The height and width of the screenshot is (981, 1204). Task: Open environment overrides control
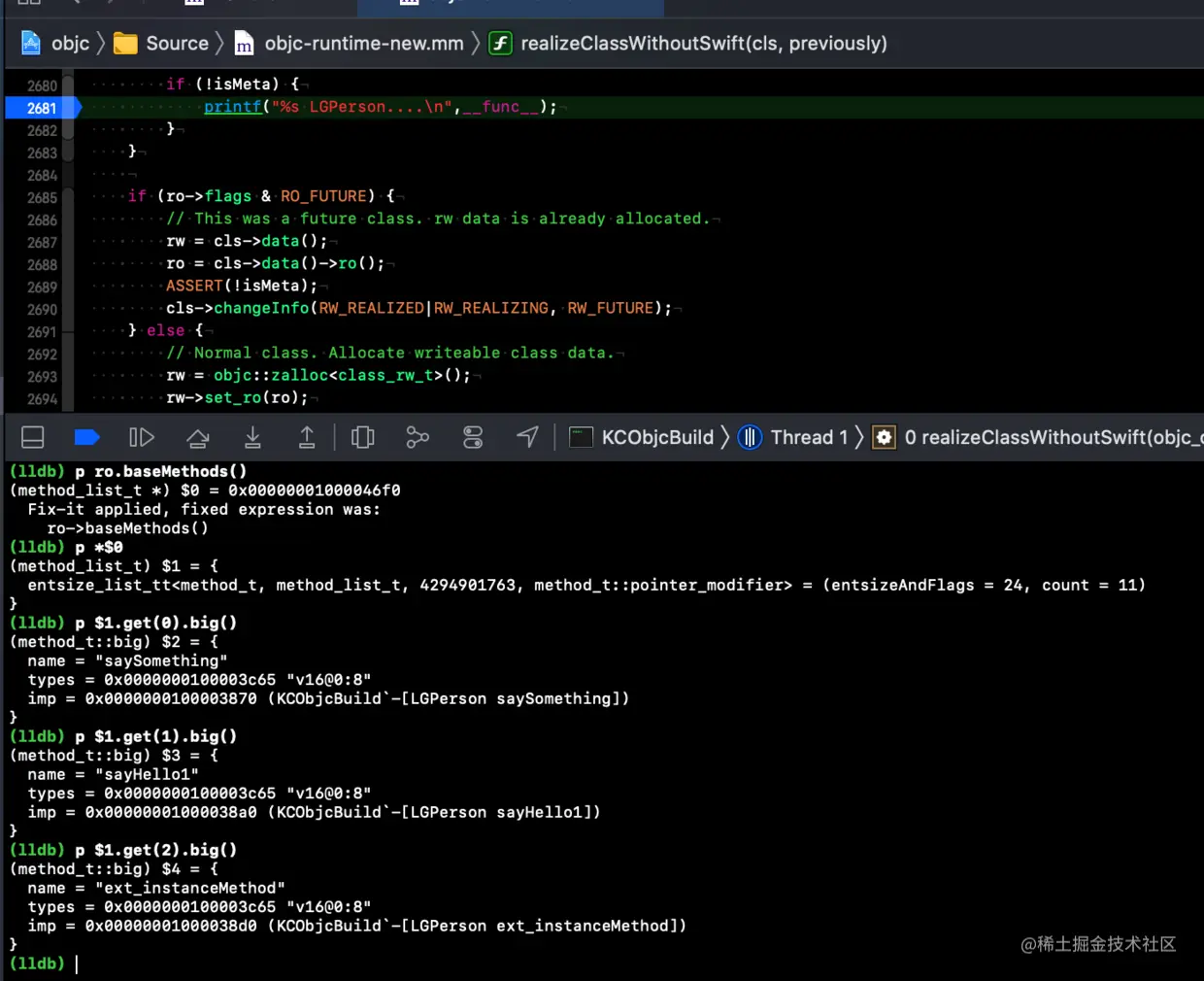click(473, 437)
